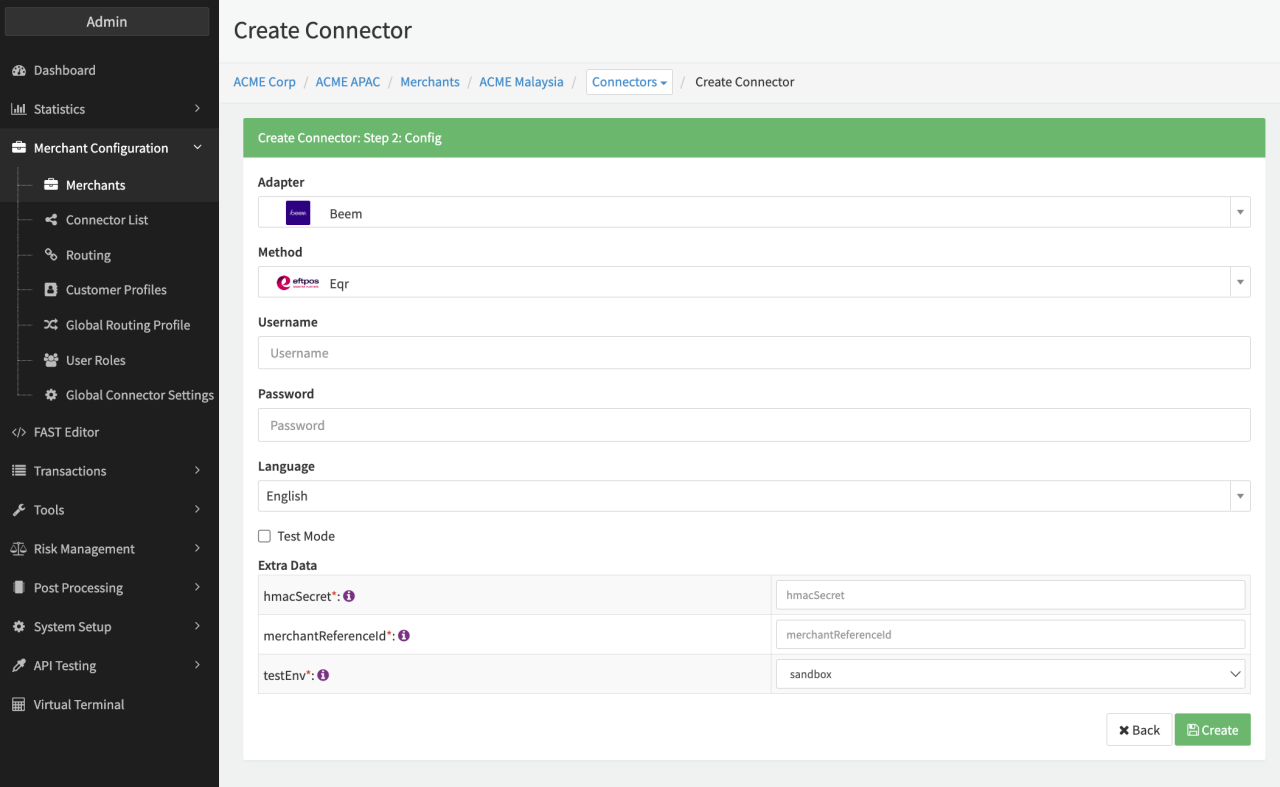This screenshot has width=1280, height=787.
Task: Click the Back button
Action: point(1138,730)
